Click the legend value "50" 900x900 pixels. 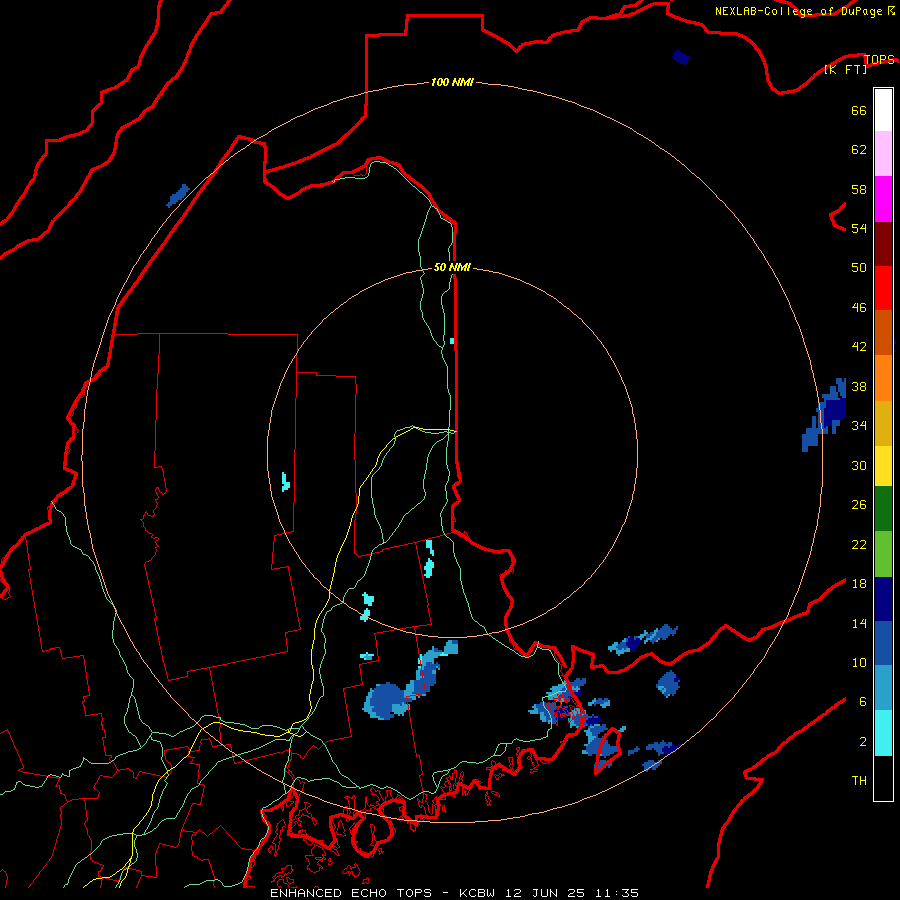[859, 267]
